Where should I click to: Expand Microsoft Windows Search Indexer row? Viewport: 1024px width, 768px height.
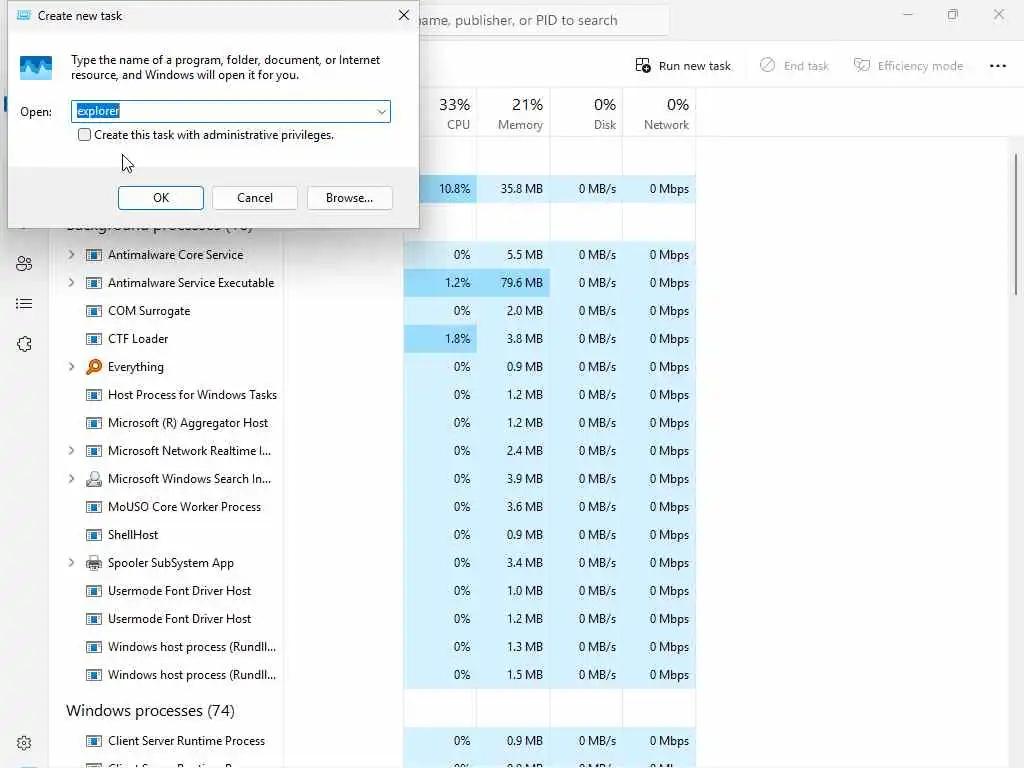[71, 479]
